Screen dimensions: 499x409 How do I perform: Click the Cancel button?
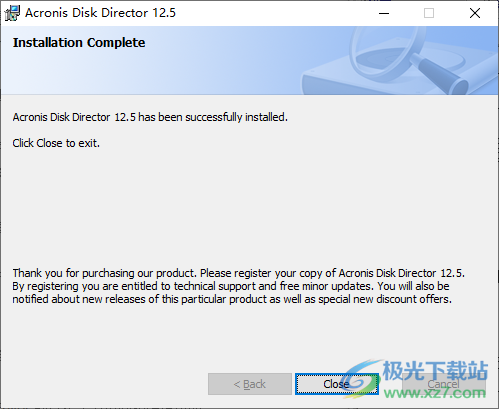click(x=444, y=384)
